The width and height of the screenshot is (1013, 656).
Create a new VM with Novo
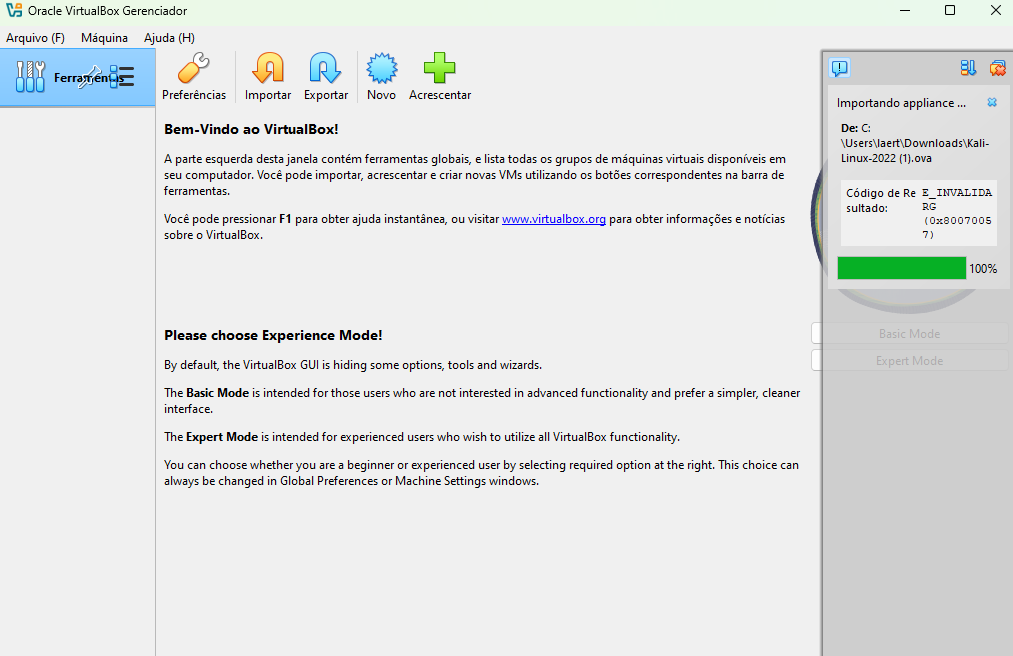[381, 77]
